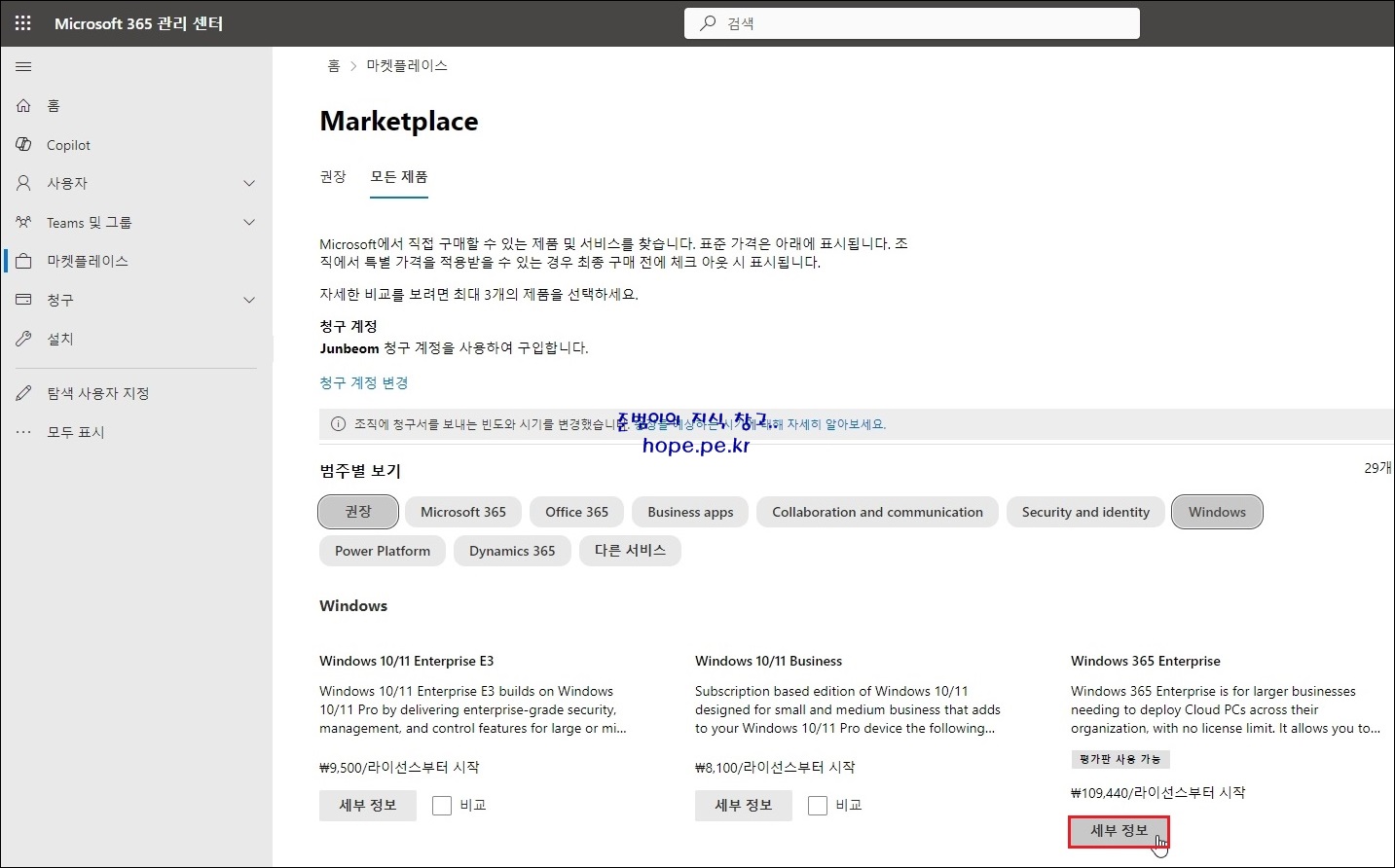Image resolution: width=1395 pixels, height=868 pixels.
Task: Click the Setup wrench icon
Action: [x=23, y=339]
